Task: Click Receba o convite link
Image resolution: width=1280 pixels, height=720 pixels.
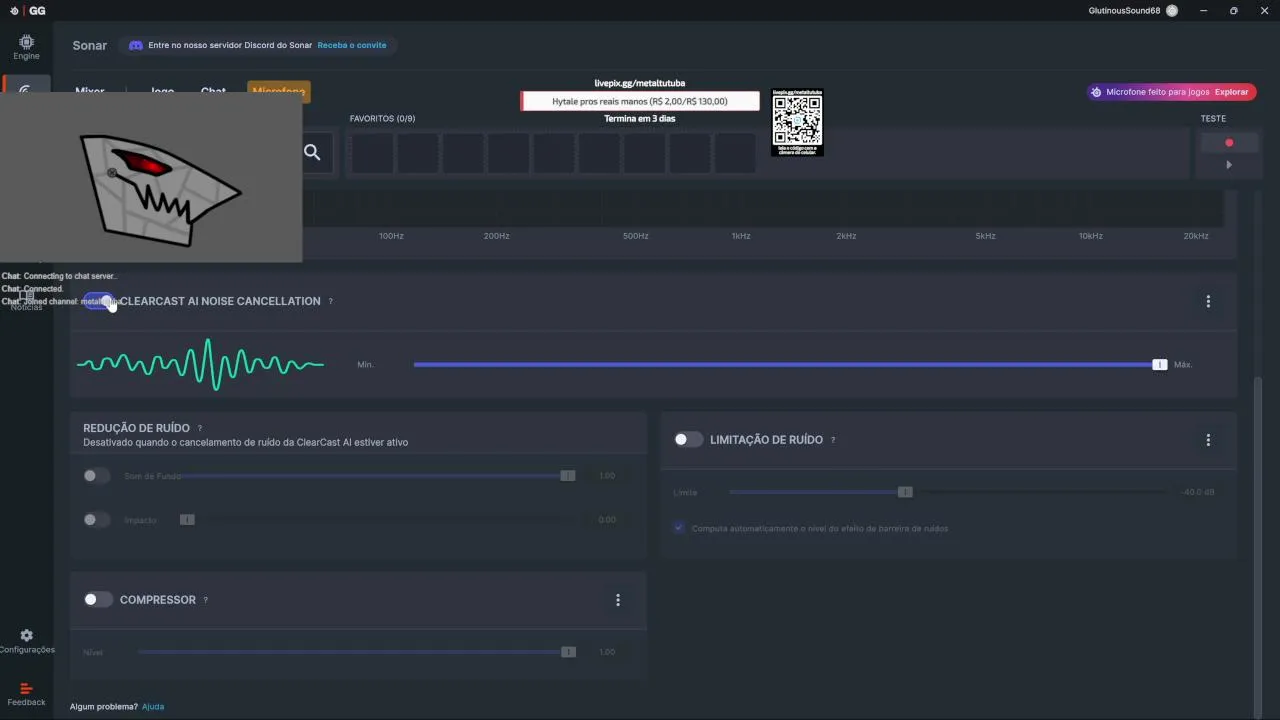Action: click(351, 45)
